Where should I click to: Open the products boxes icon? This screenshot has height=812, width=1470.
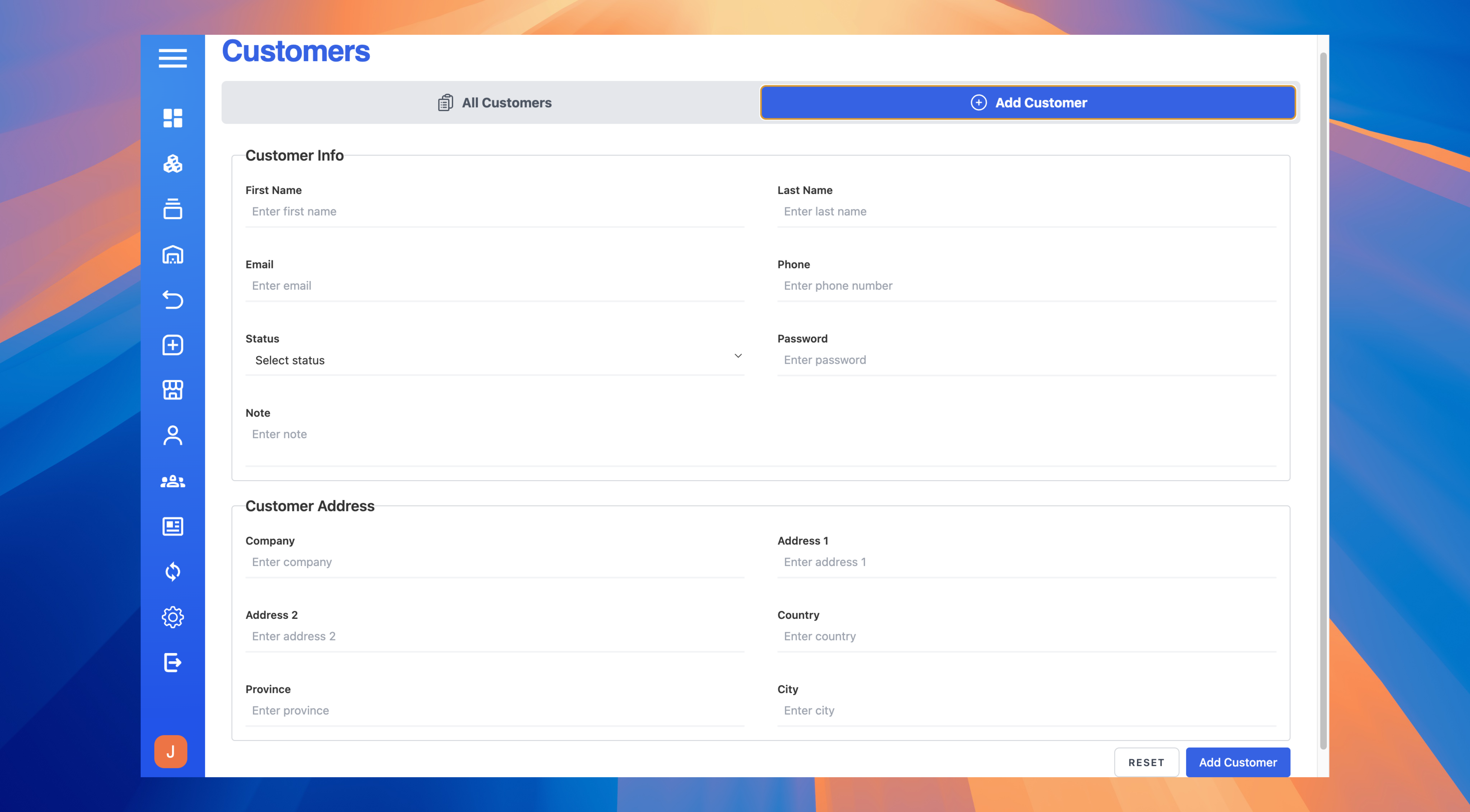point(172,164)
